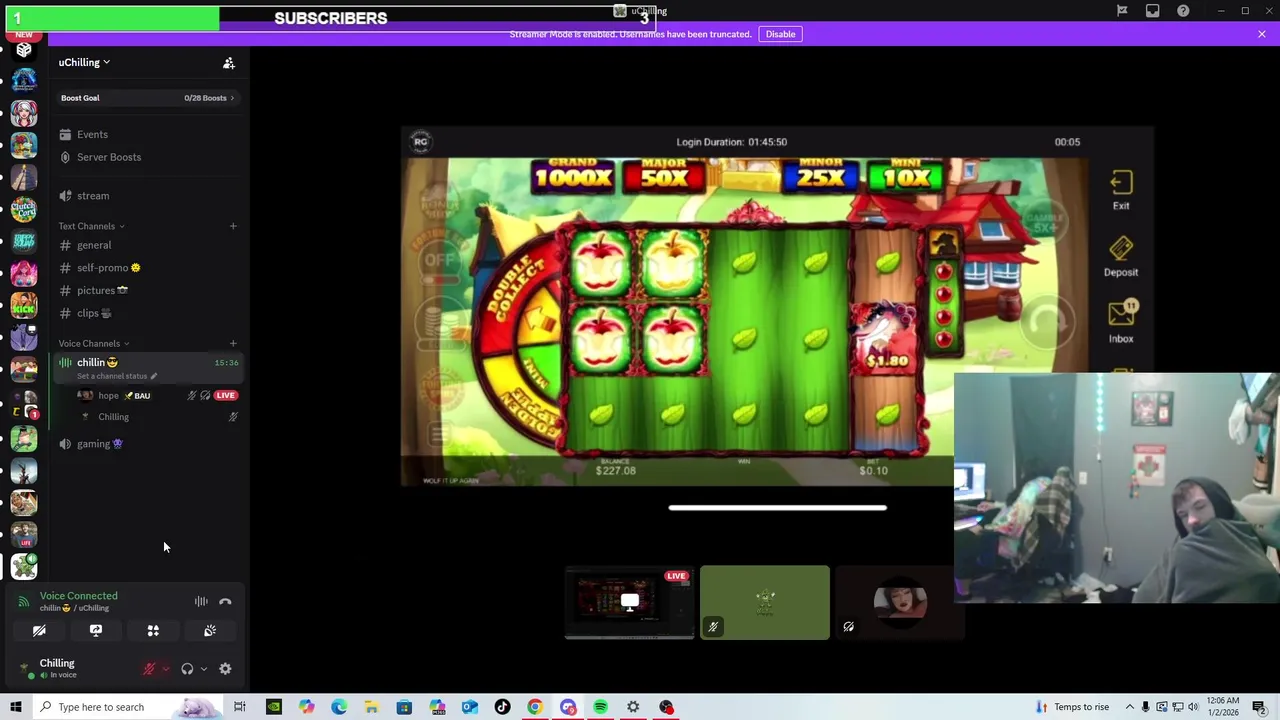This screenshot has width=1280, height=720.
Task: Open Windows Start menu
Action: coord(15,707)
